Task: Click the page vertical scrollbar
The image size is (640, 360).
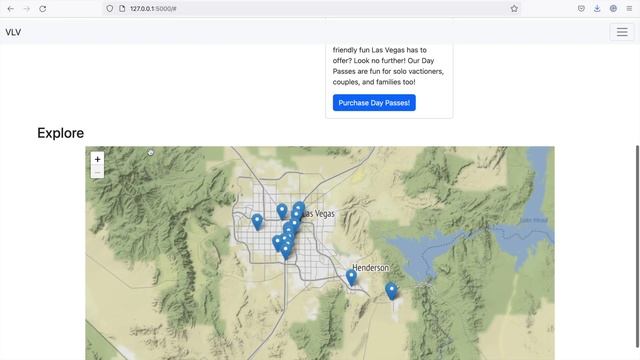Action: 637,247
